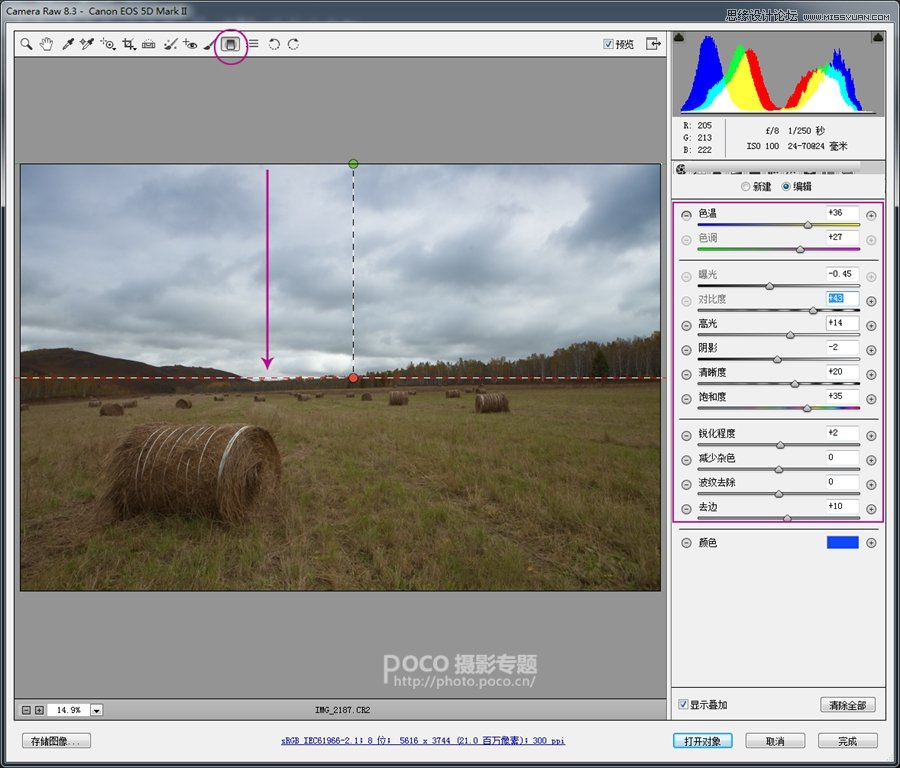
Task: Toggle the 预览 preview checkbox
Action: (609, 44)
